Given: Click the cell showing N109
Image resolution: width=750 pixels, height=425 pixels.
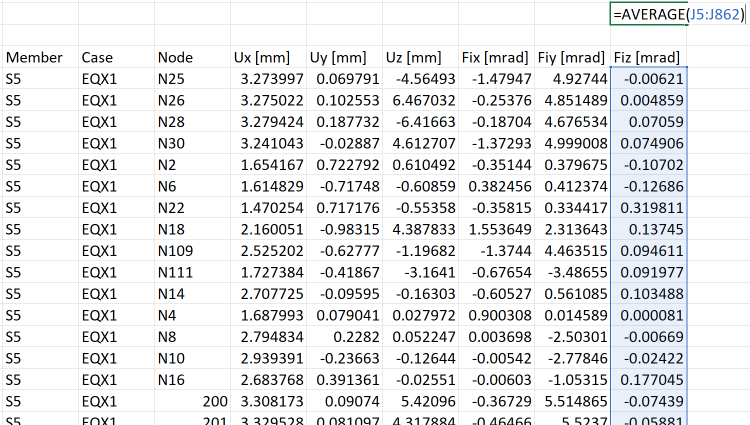Looking at the screenshot, I should point(192,251).
